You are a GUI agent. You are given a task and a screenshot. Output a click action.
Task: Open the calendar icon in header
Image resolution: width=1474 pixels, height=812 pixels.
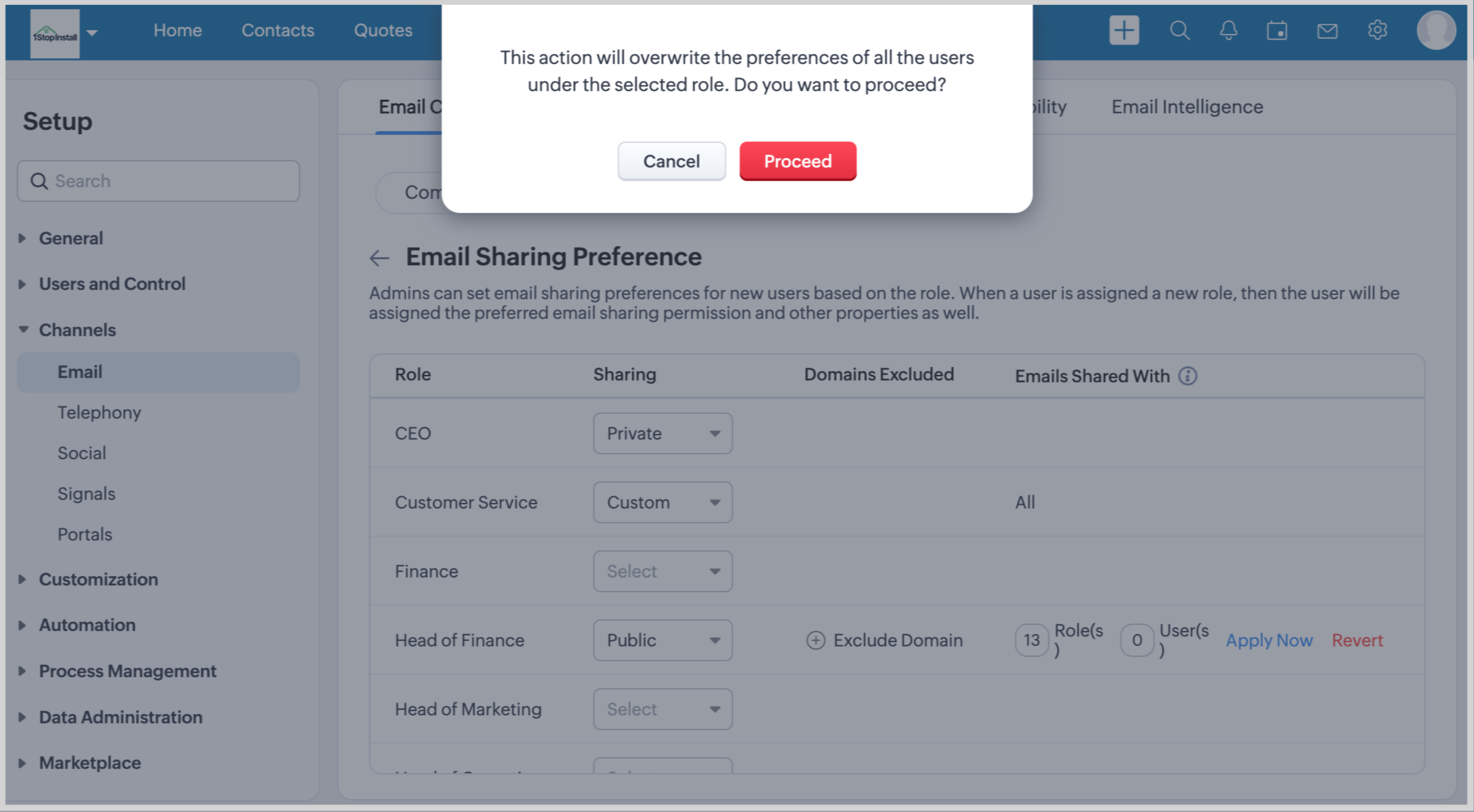click(x=1277, y=30)
